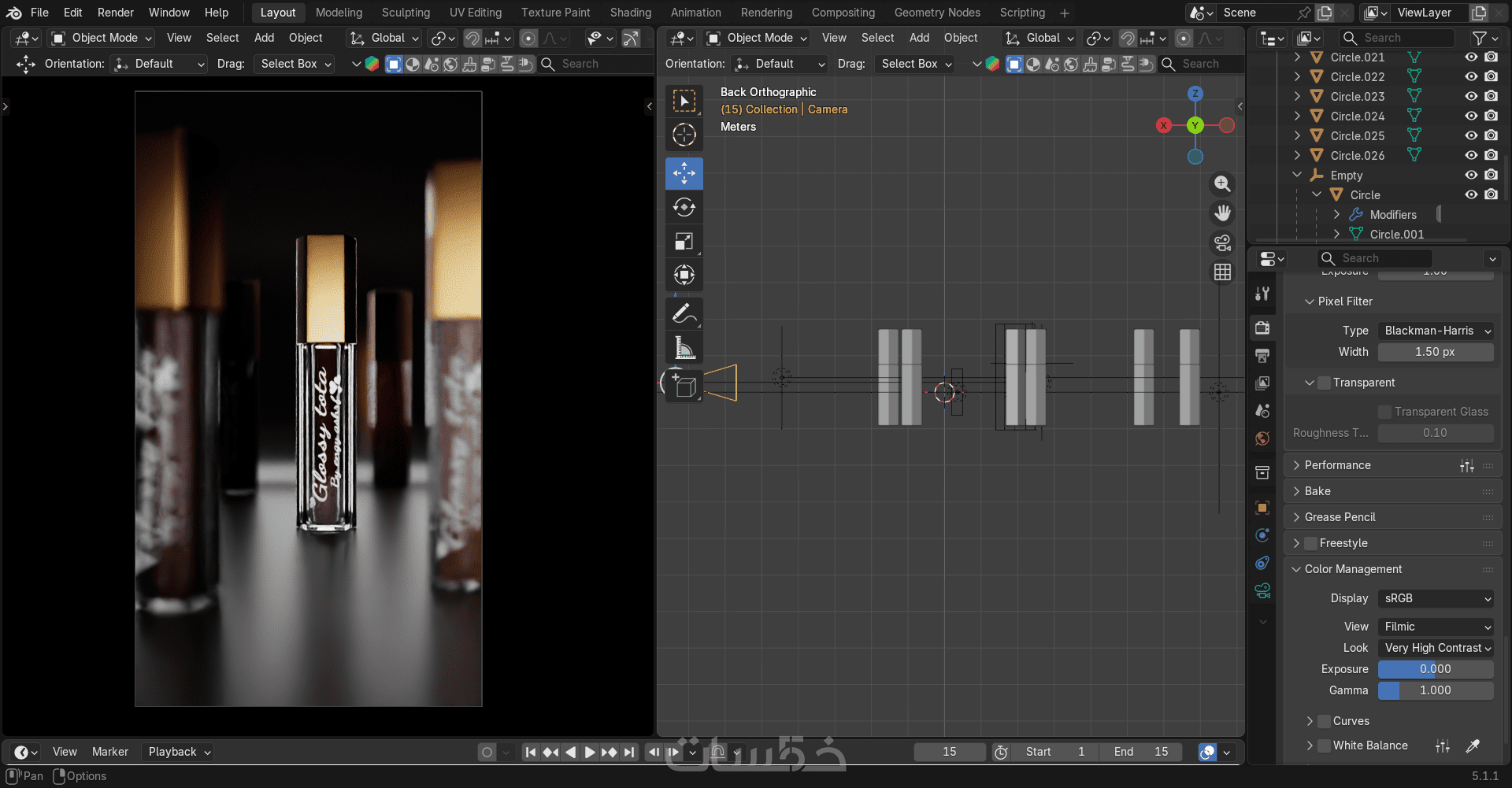Adjust the Color Management Exposure slider
Screen dimensions: 1512x788
tap(1436, 669)
